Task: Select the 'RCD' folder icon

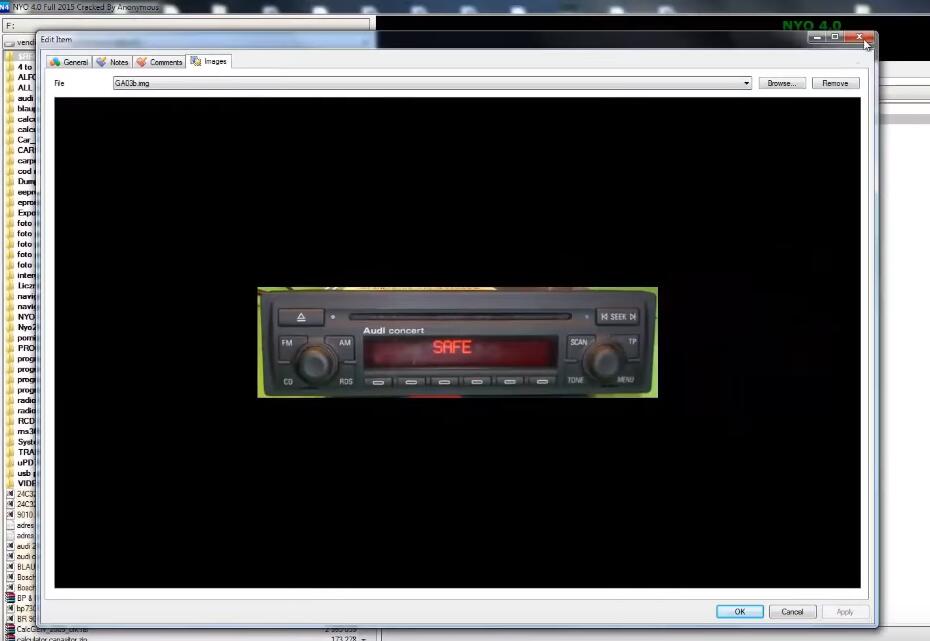Action: point(10,421)
